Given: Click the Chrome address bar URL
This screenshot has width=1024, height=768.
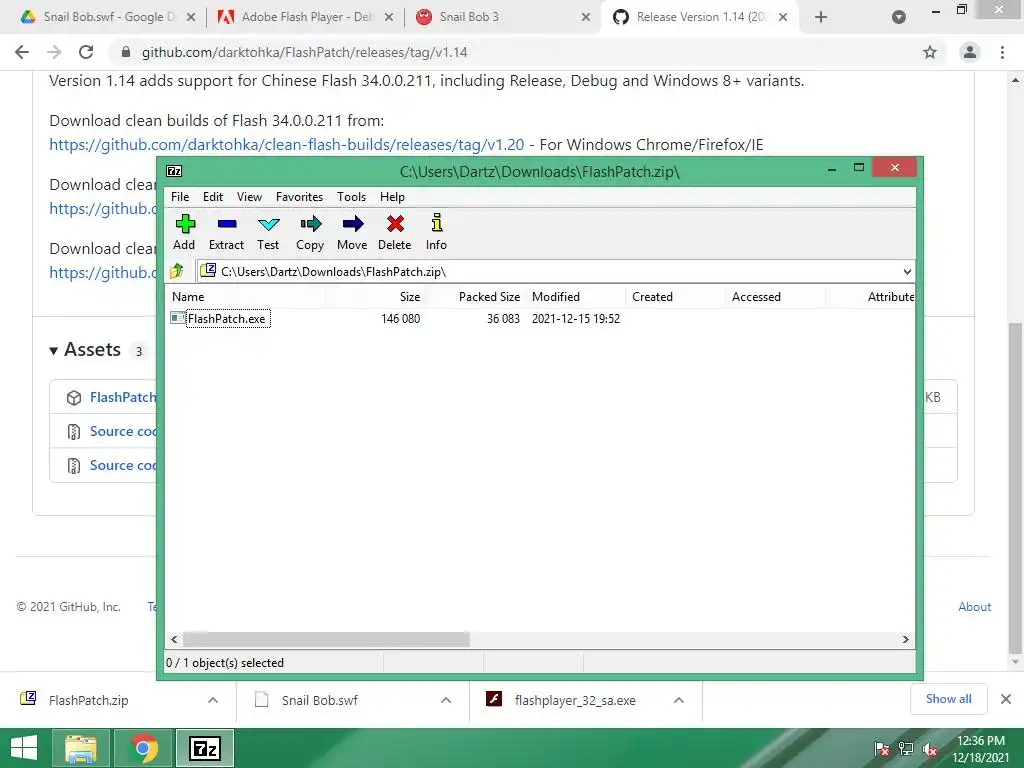Looking at the screenshot, I should click(x=304, y=52).
